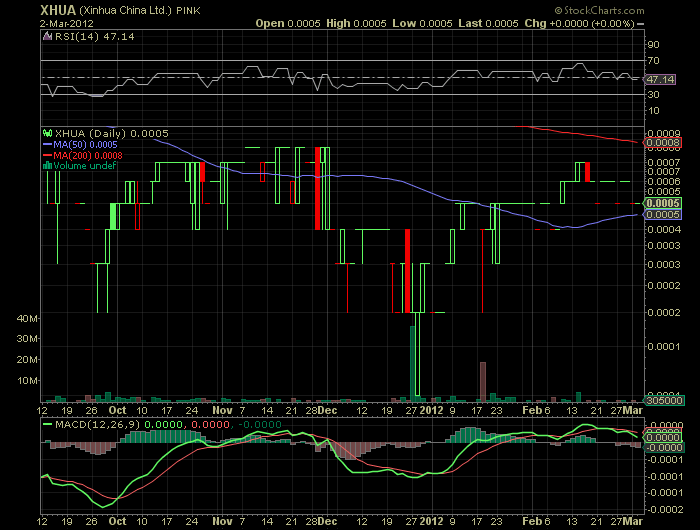Viewport: 700px width, 530px height.
Task: Click the Volume undef bar-chart legend icon
Action: click(47, 166)
